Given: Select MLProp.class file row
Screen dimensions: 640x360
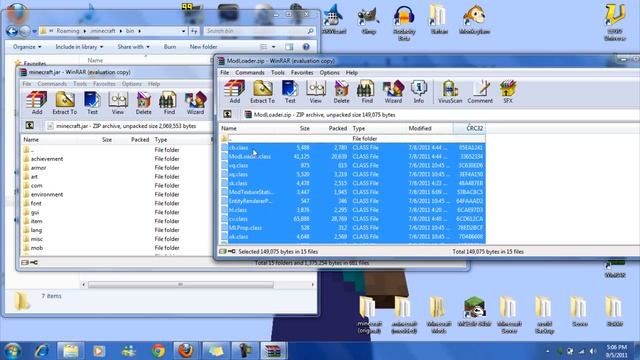Looking at the screenshot, I should [x=353, y=228].
